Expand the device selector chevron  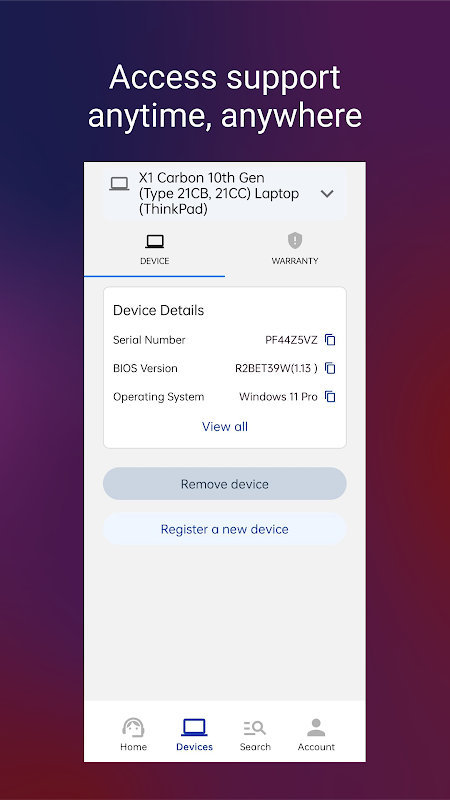point(327,194)
